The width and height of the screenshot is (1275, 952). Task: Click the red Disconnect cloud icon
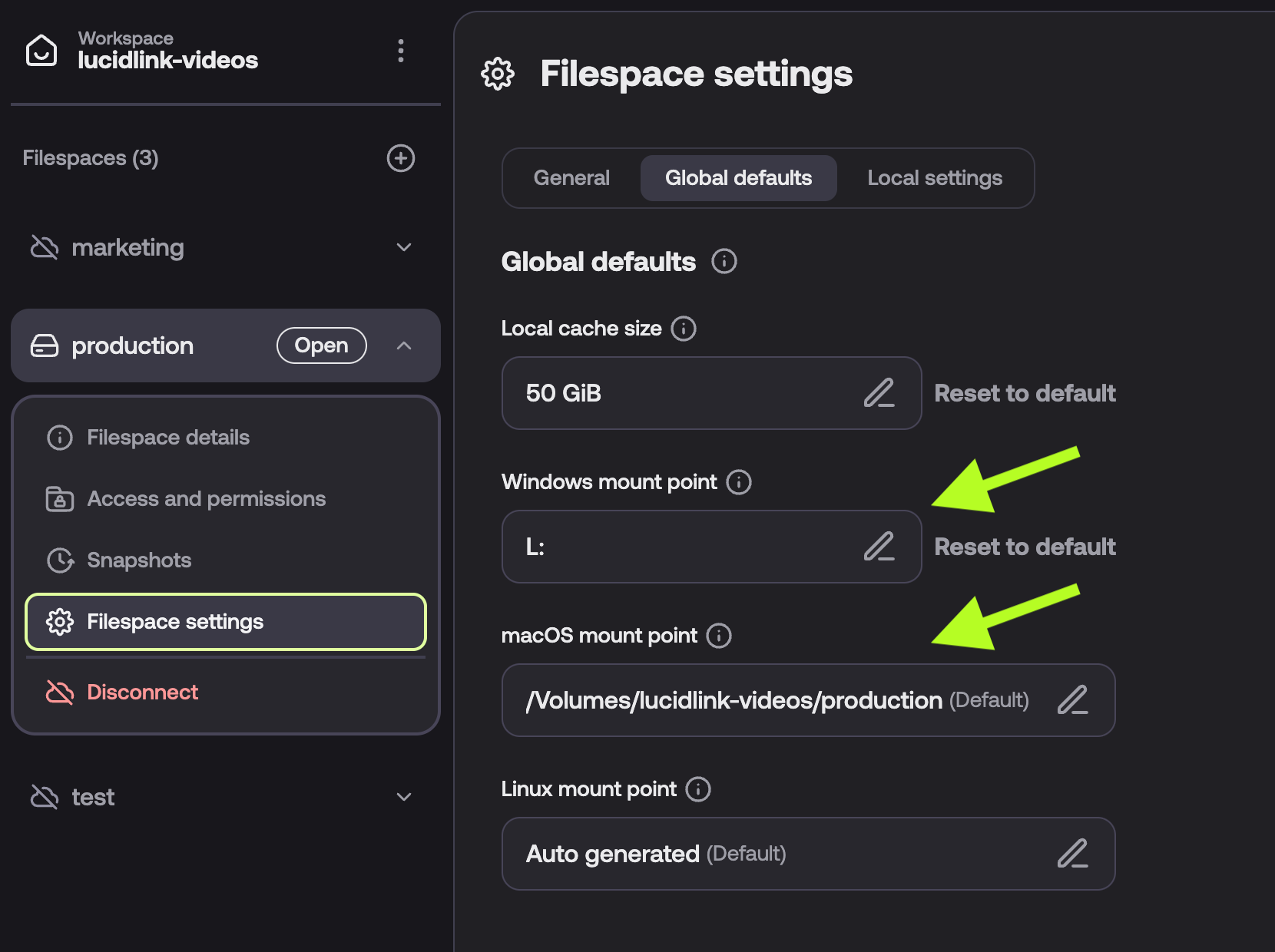click(60, 693)
